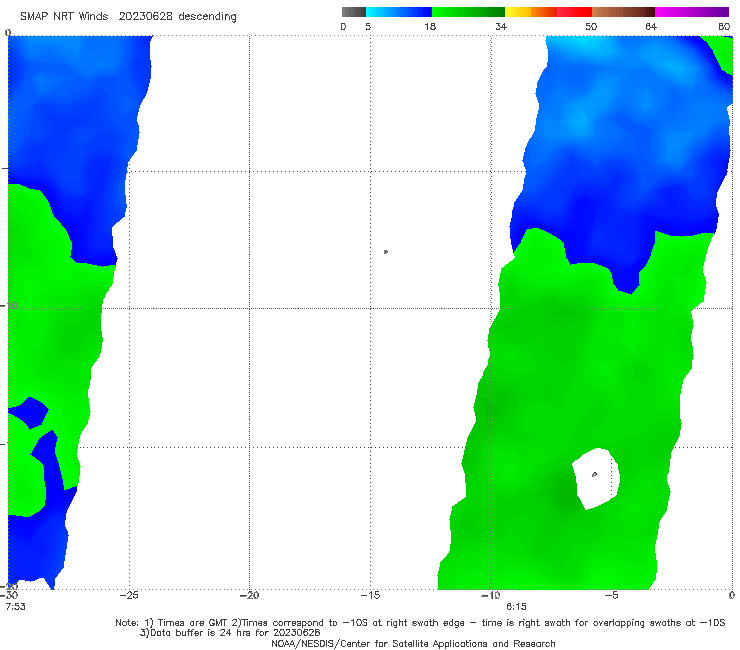This screenshot has width=740, height=650.
Task: Click the longitude axis label '-15'
Action: [370, 595]
